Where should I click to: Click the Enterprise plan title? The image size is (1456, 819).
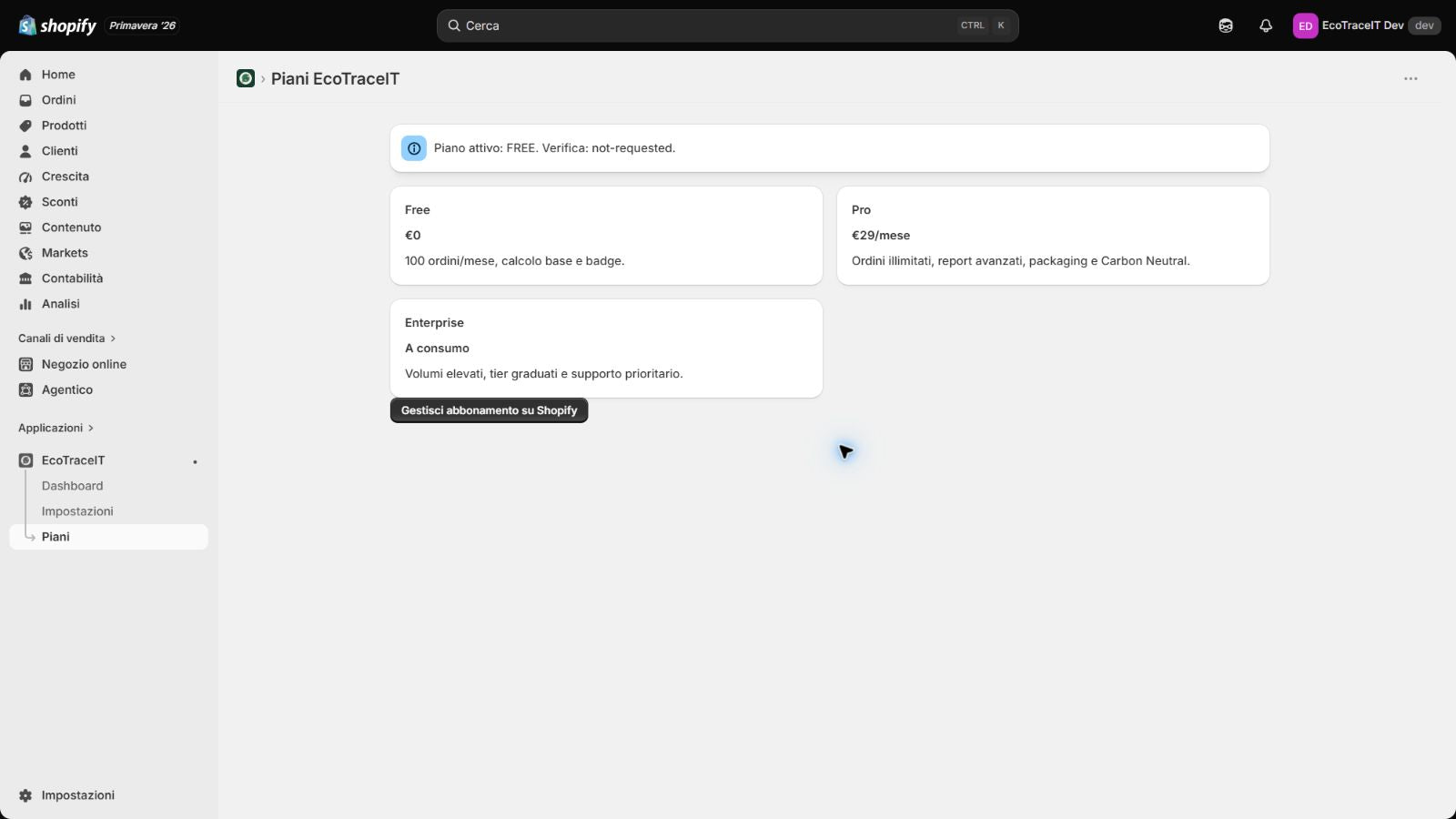pyautogui.click(x=434, y=323)
